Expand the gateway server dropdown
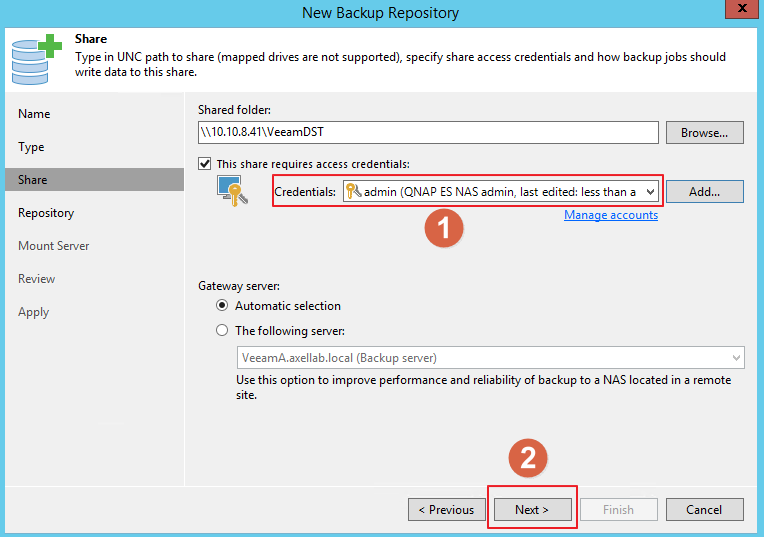The width and height of the screenshot is (764, 537). [736, 357]
